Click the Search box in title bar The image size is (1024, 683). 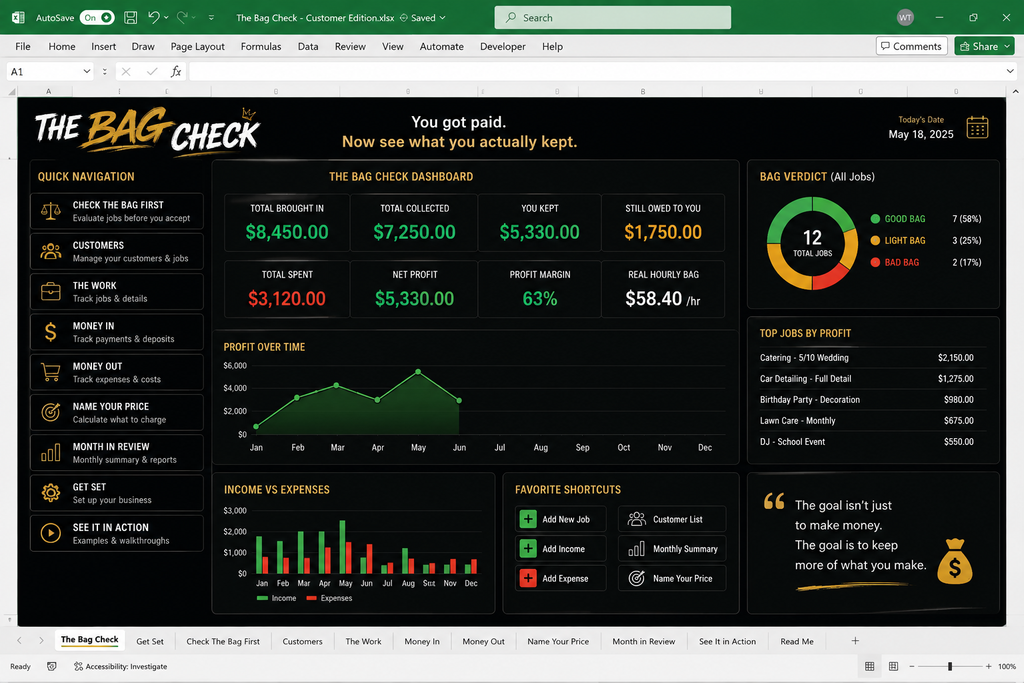point(613,18)
